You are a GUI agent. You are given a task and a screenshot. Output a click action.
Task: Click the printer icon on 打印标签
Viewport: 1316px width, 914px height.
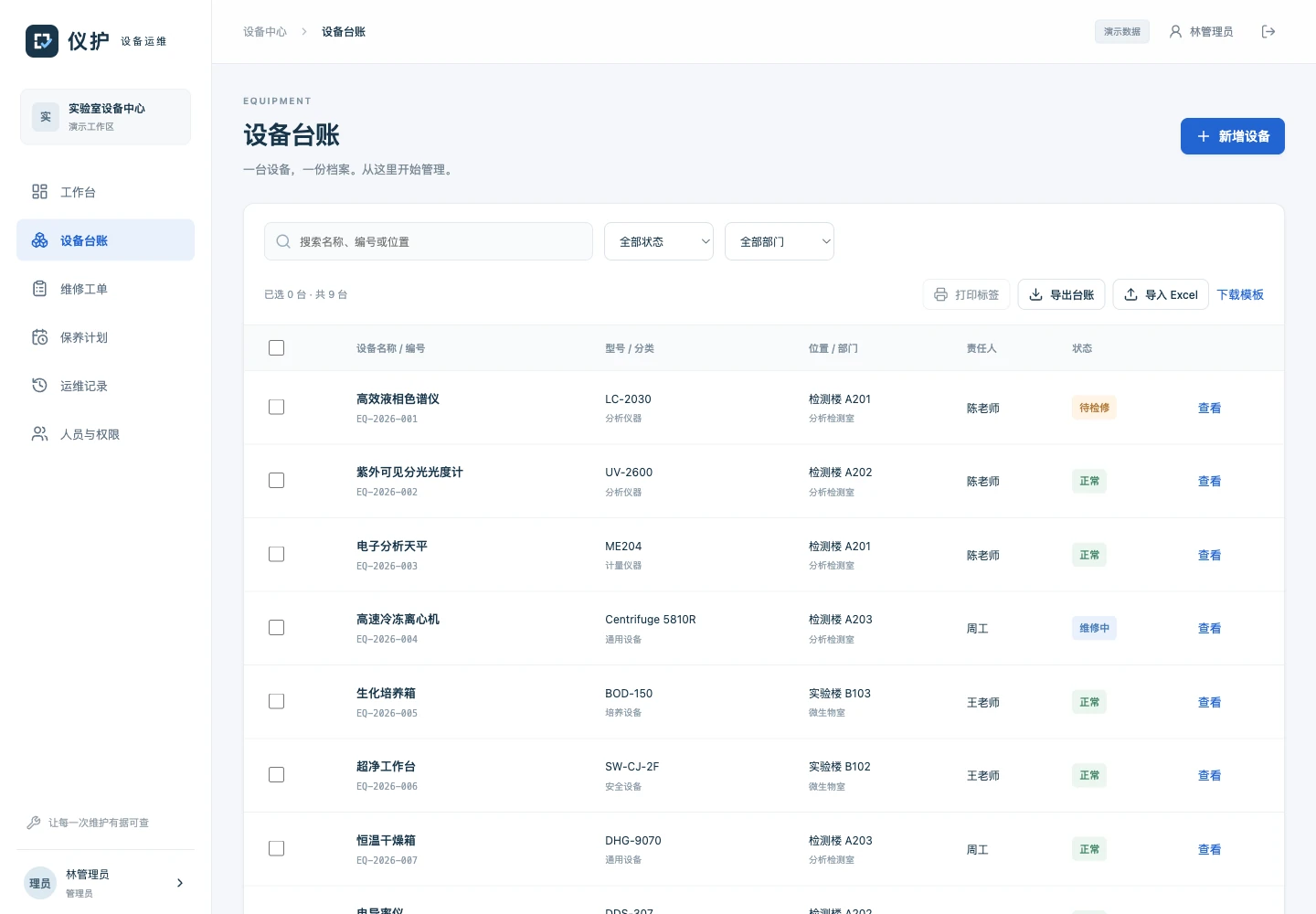(940, 294)
